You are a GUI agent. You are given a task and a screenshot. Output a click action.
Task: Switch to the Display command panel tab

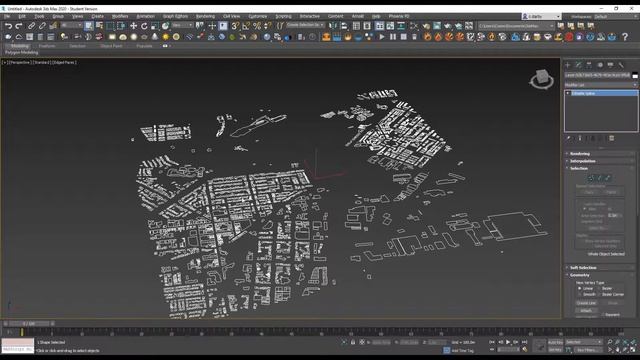click(x=611, y=65)
